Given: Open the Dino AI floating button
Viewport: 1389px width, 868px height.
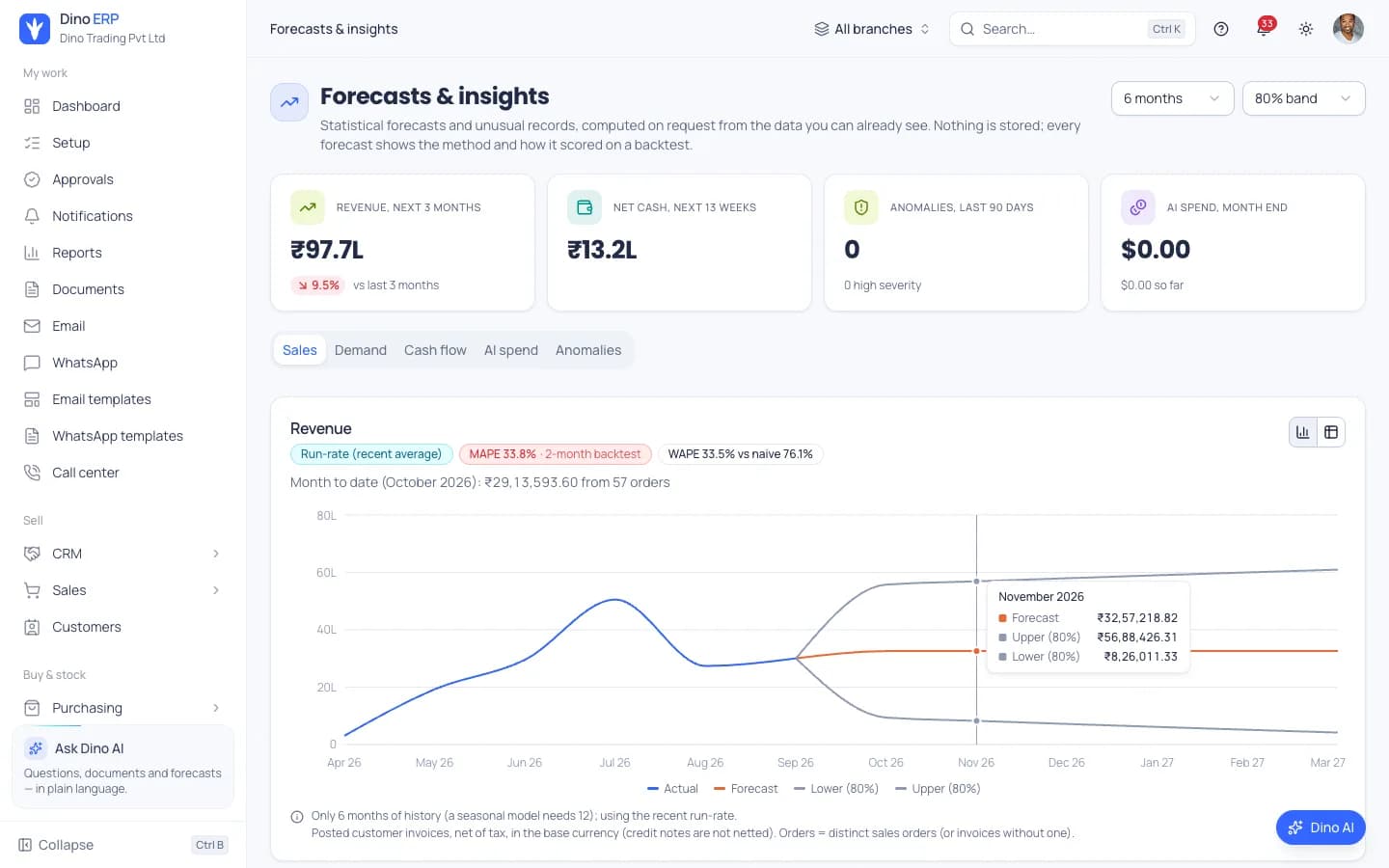Looking at the screenshot, I should [1321, 827].
